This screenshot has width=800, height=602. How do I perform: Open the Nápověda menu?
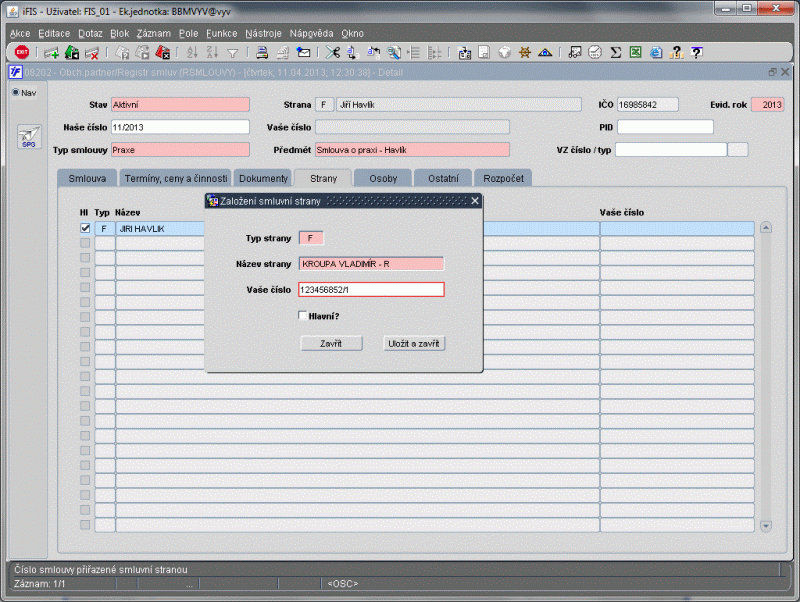click(311, 33)
